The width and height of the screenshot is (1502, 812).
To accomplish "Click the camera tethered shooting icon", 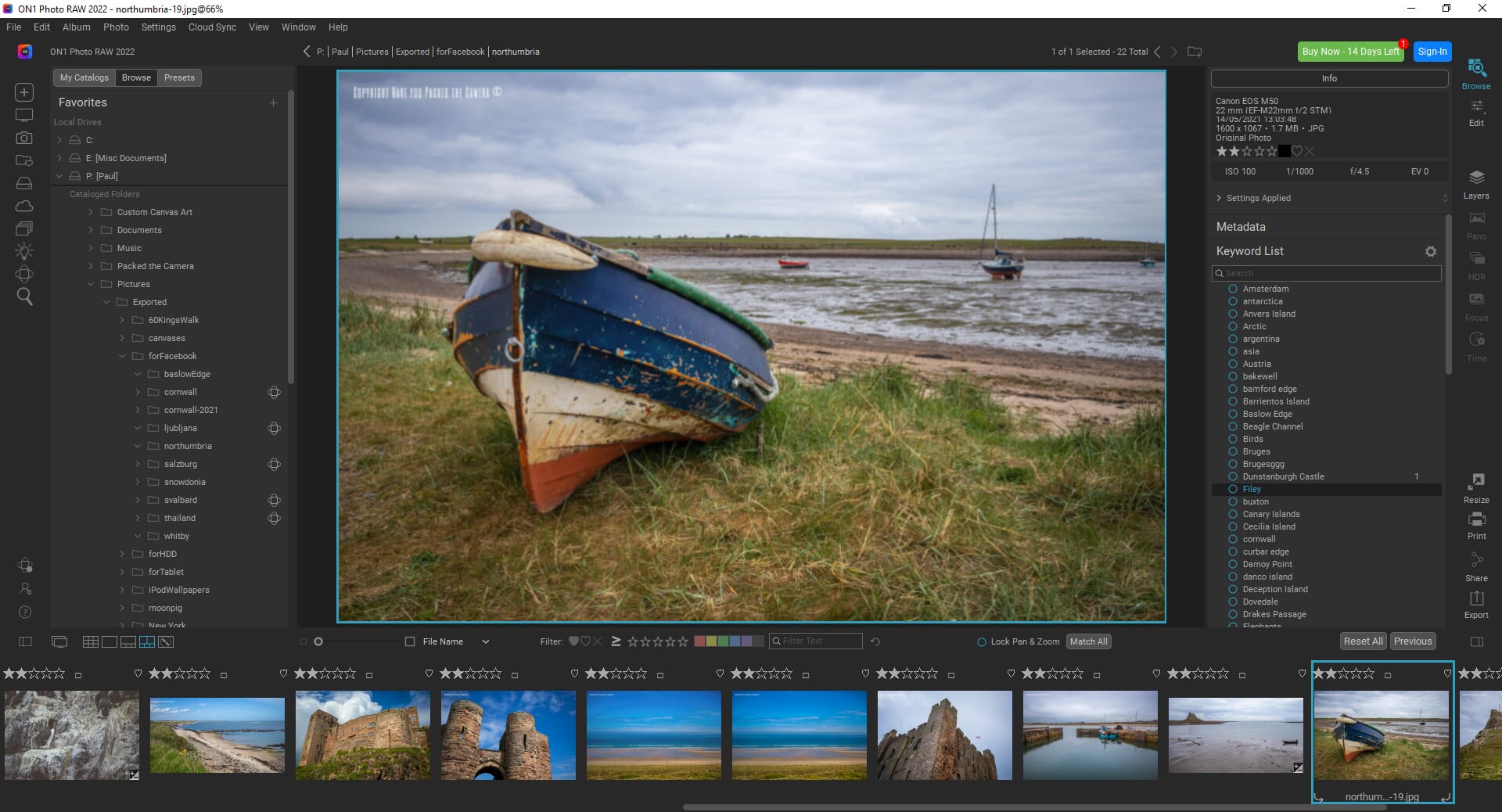I will 24,138.
